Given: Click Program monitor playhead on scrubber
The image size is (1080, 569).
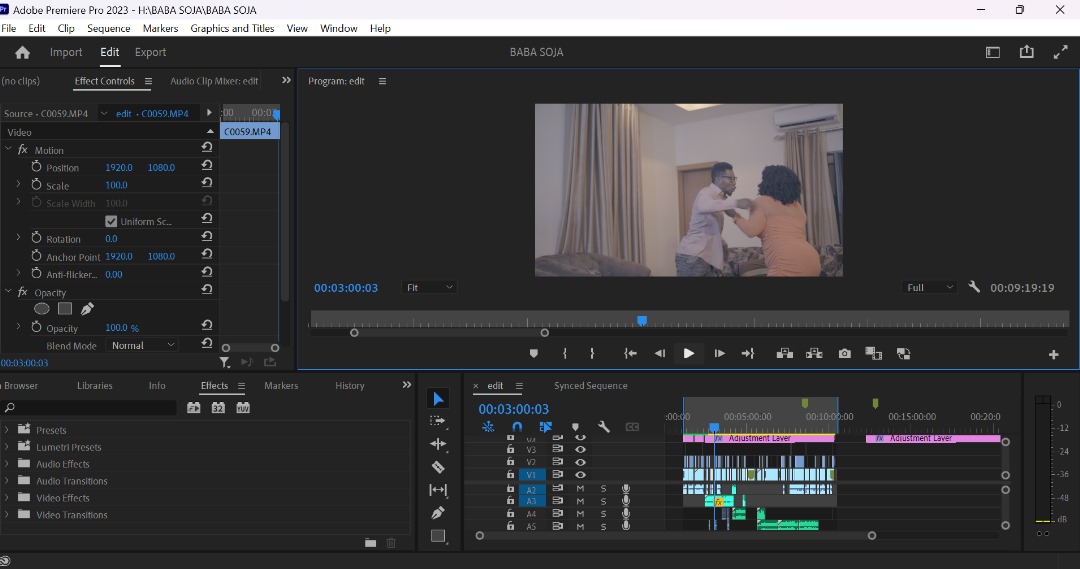Looking at the screenshot, I should [x=642, y=321].
